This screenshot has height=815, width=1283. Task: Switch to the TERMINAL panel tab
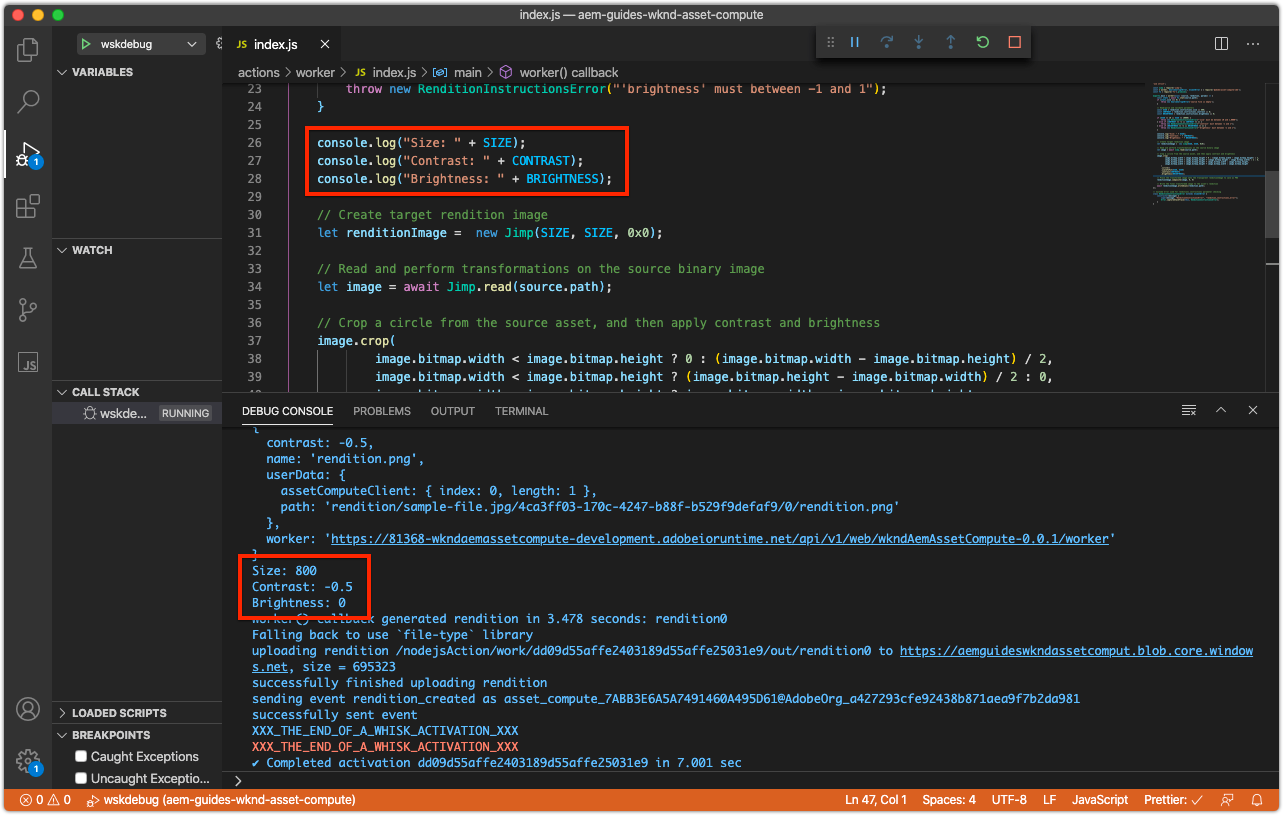[x=521, y=411]
